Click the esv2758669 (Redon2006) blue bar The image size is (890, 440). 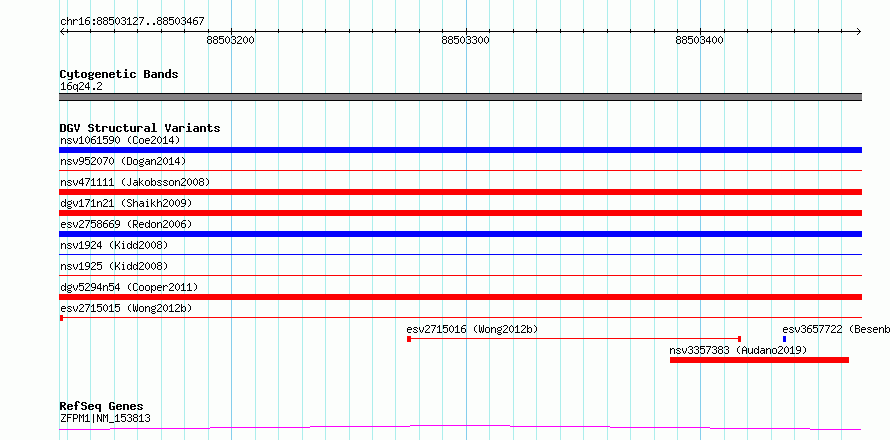click(460, 234)
